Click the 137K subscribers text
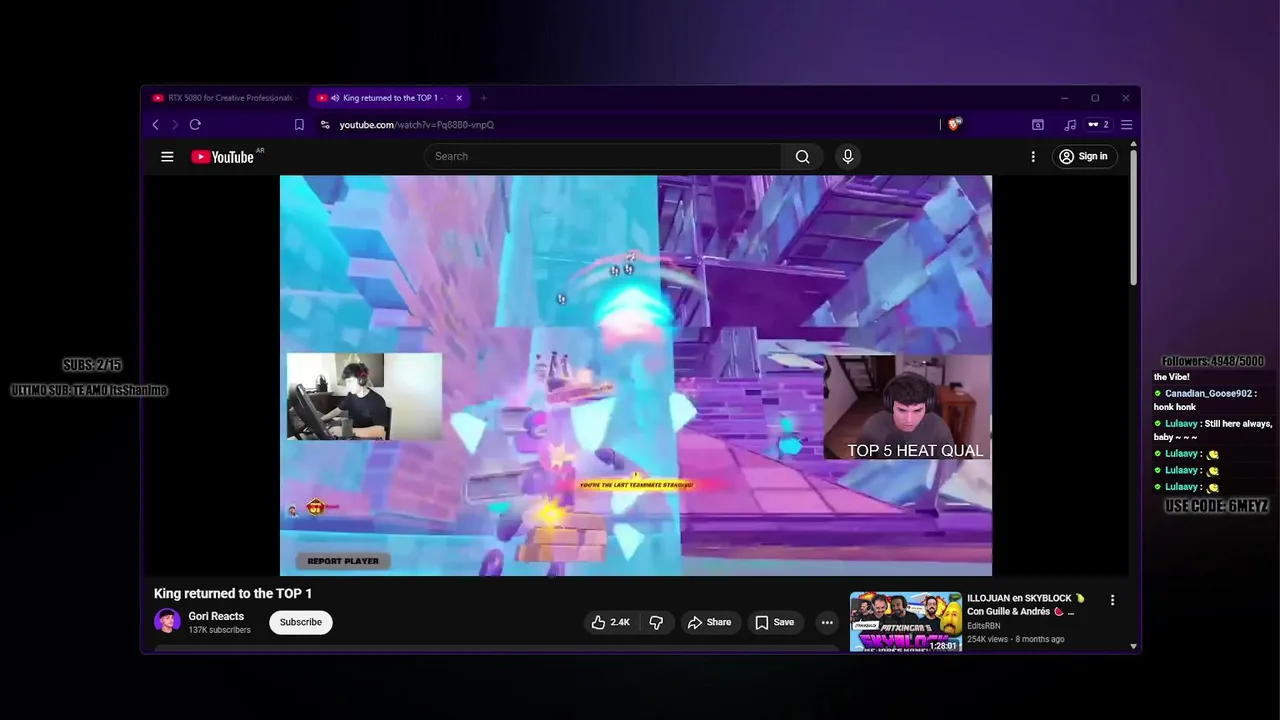Image resolution: width=1280 pixels, height=720 pixels. pyautogui.click(x=219, y=630)
